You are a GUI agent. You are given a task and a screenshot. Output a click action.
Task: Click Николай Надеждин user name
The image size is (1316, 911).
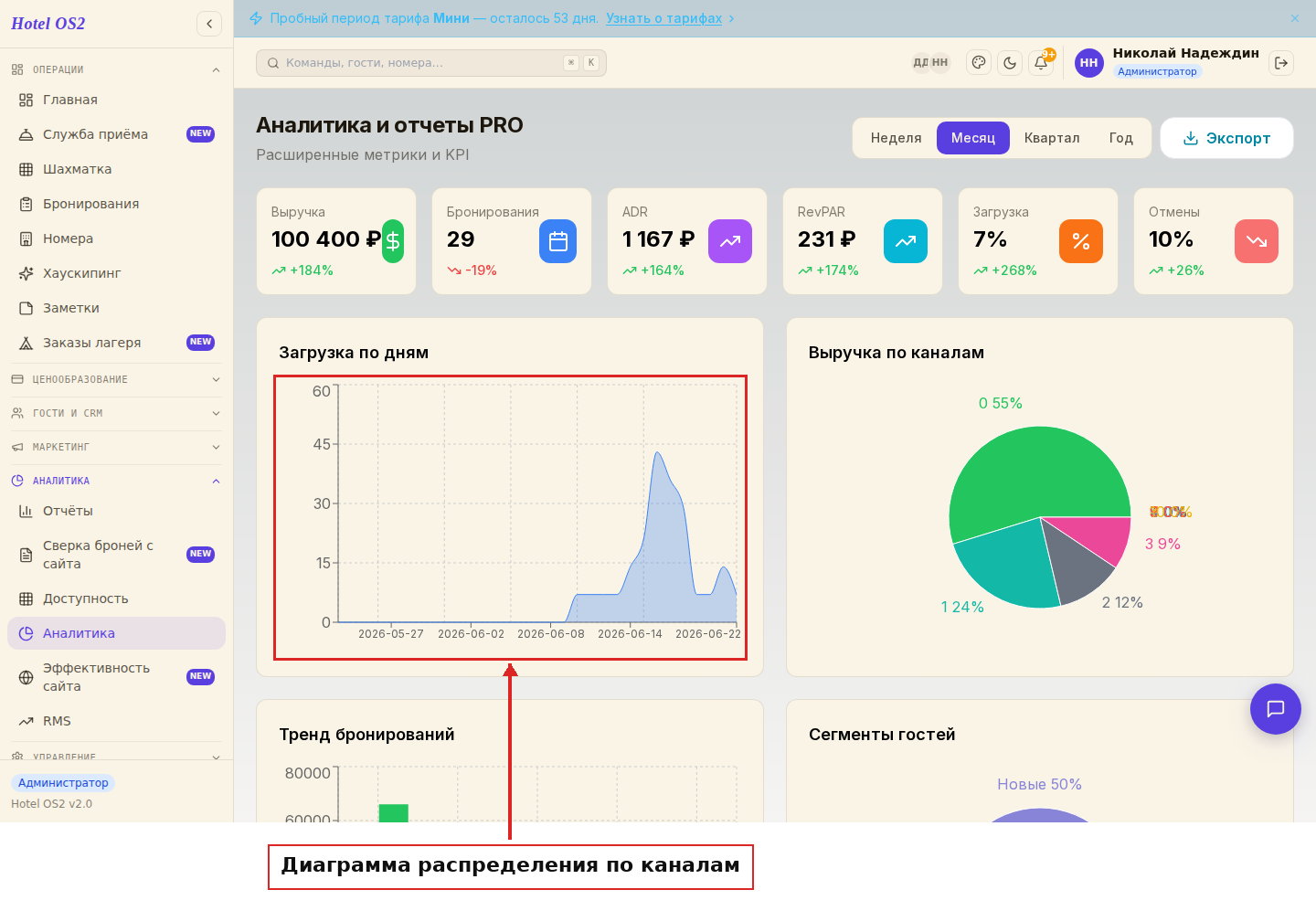pos(1185,53)
